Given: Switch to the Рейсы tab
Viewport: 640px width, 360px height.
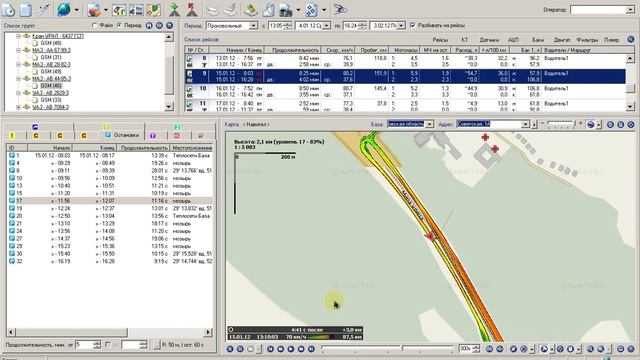Looking at the screenshot, I should click(440, 40).
